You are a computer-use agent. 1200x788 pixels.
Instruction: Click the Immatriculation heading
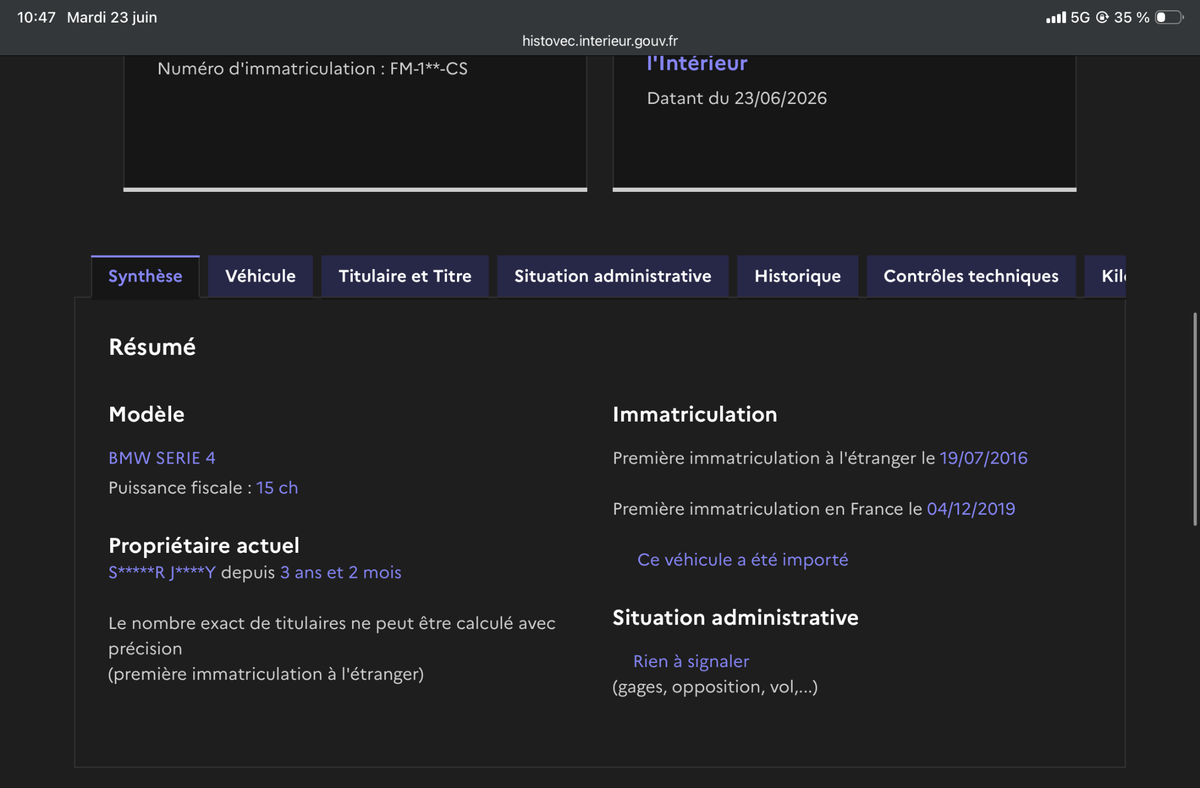point(695,414)
